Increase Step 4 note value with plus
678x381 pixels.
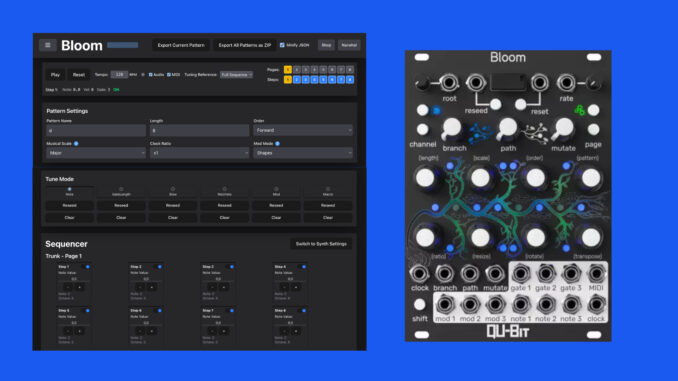[x=296, y=287]
